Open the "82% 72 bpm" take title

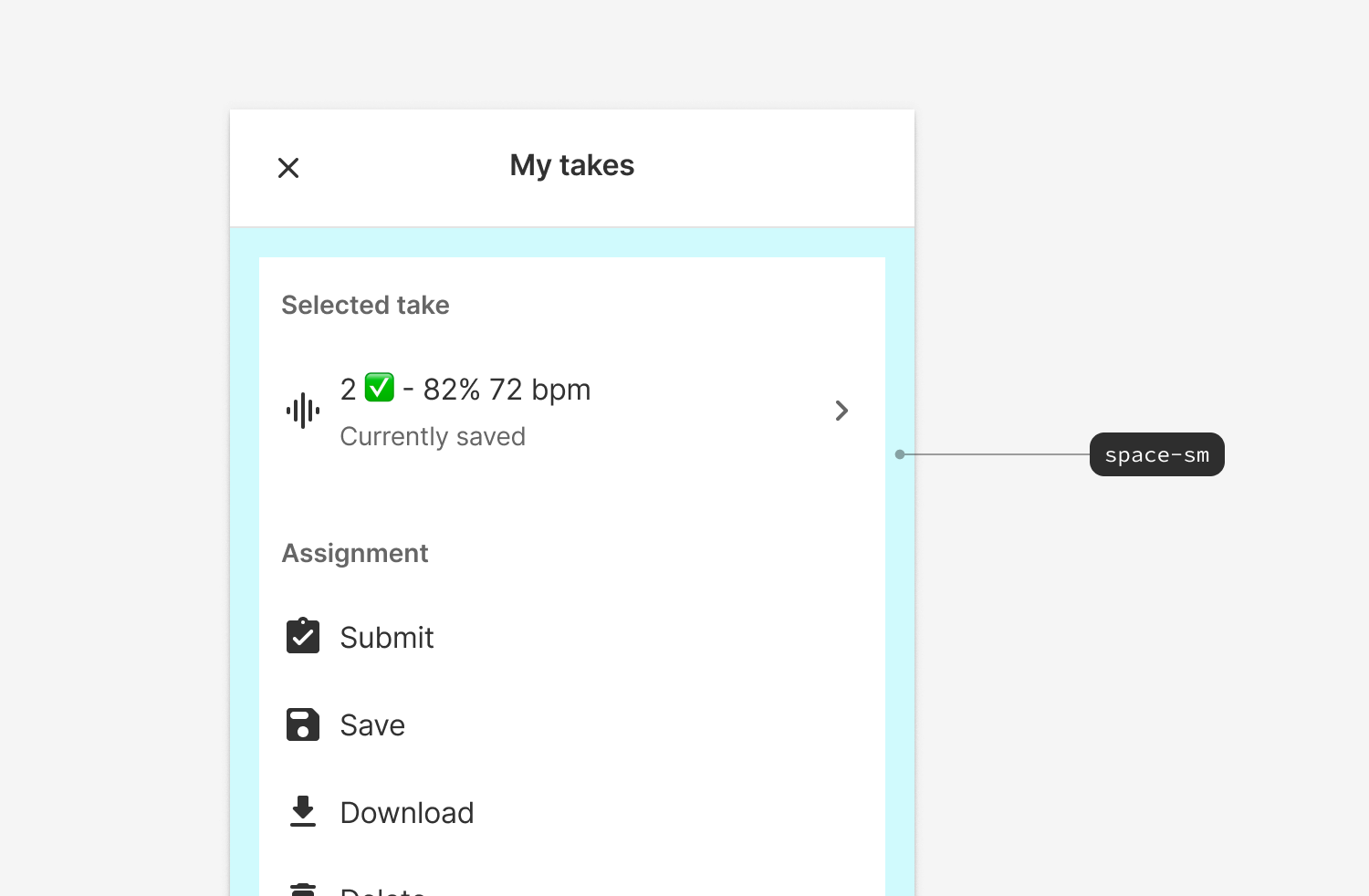coord(507,390)
